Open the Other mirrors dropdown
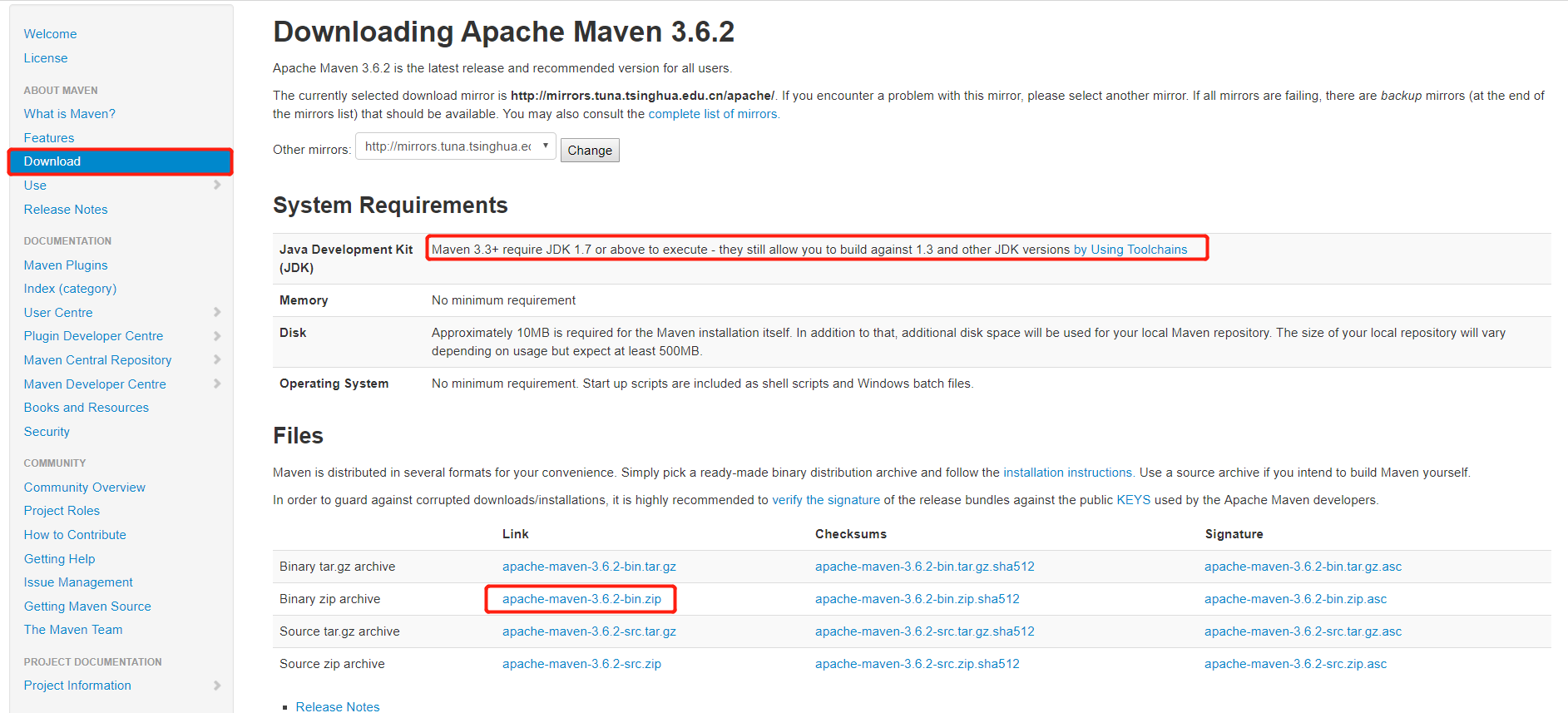 tap(456, 146)
